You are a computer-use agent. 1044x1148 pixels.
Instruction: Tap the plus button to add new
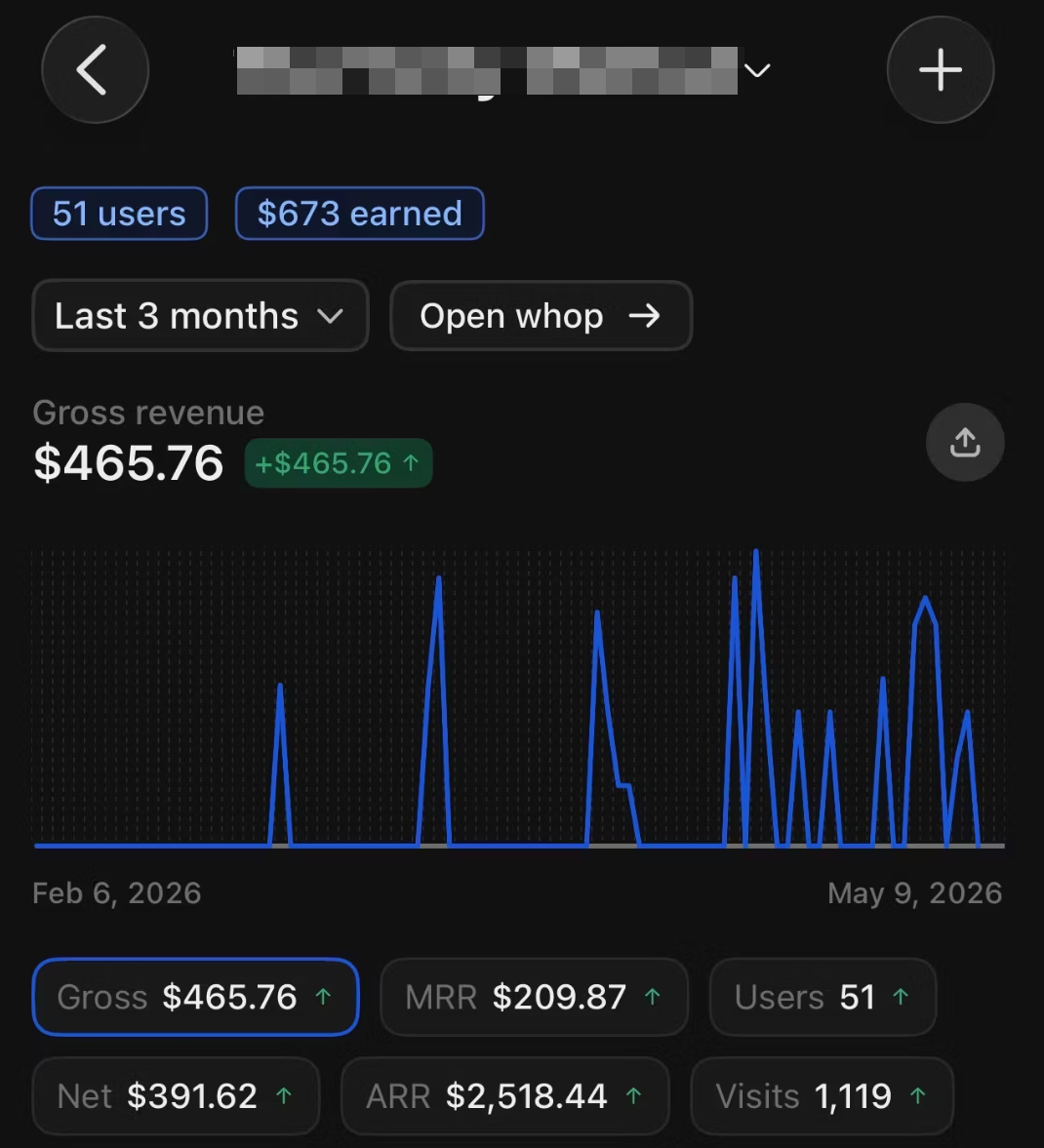(x=941, y=69)
